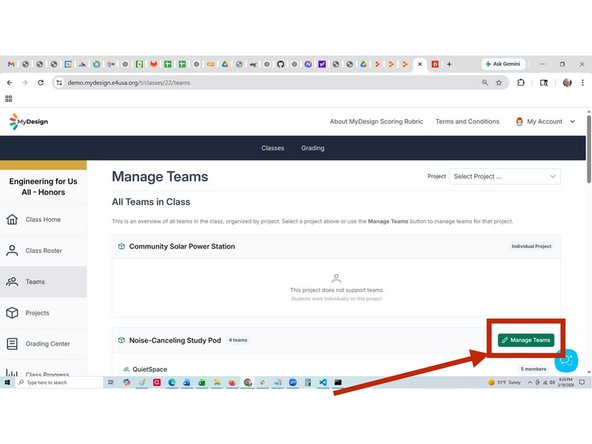
Task: Switch to the GitLab fox tab
Action: pos(153,64)
